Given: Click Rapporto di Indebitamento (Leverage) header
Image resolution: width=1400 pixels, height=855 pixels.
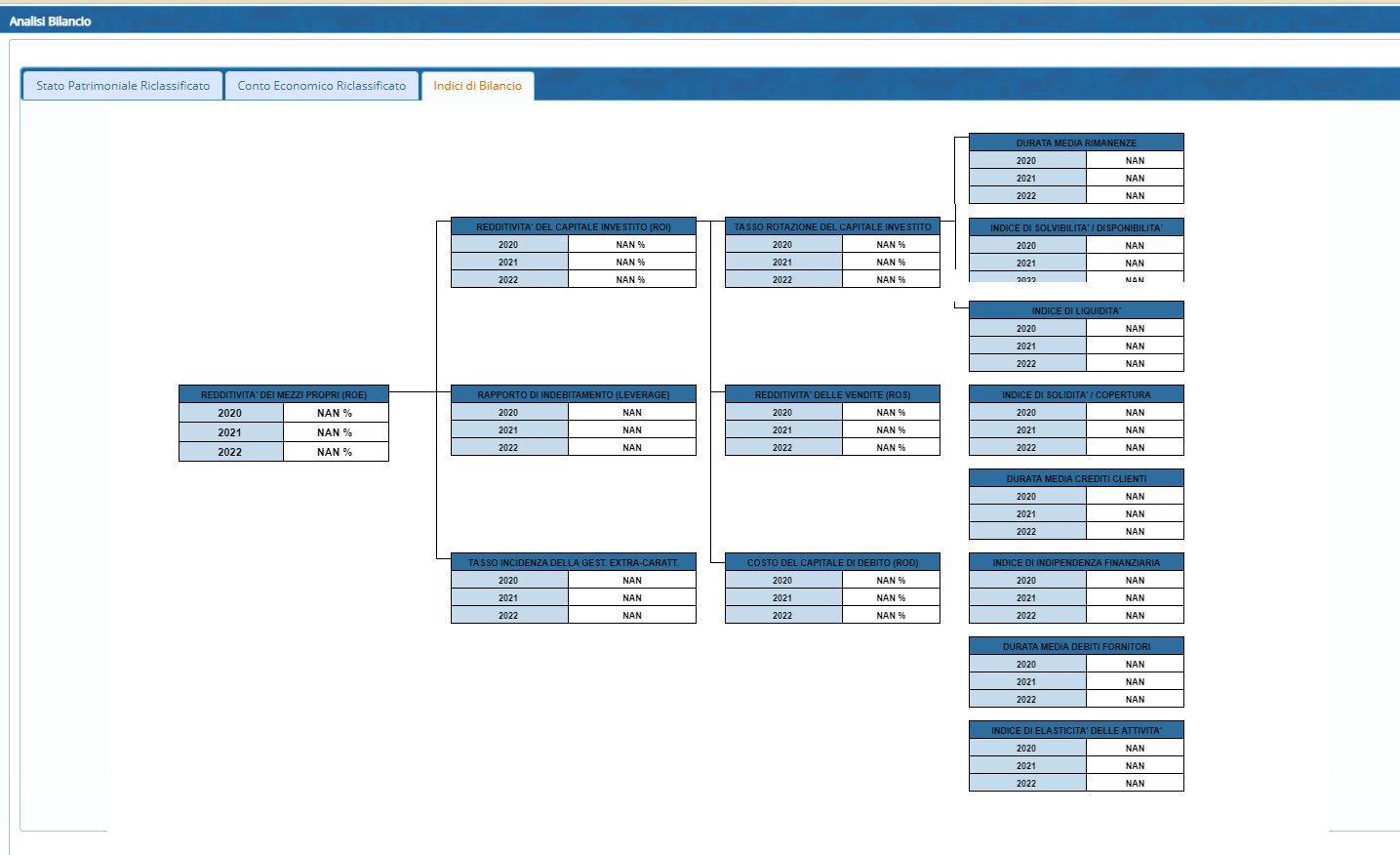Looking at the screenshot, I should coord(573,394).
